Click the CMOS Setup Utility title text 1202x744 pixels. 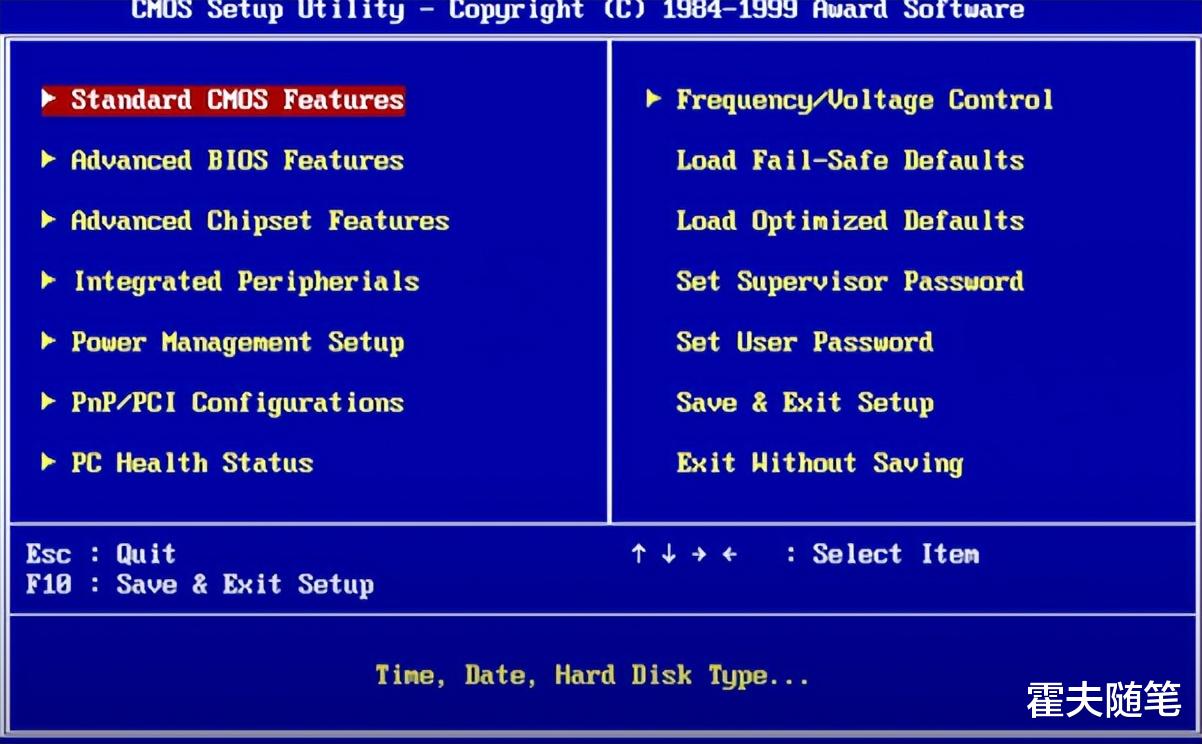pyautogui.click(x=578, y=11)
